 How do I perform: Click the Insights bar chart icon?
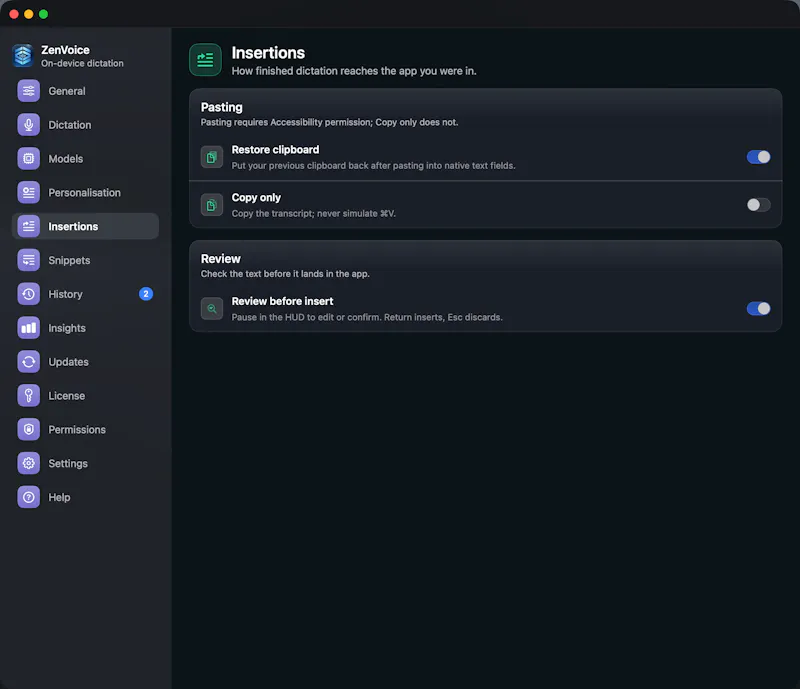coord(29,328)
